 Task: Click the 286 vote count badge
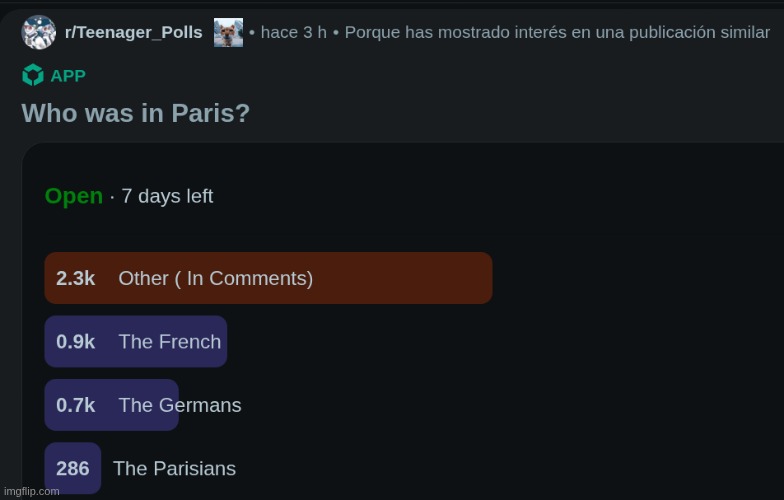point(72,468)
